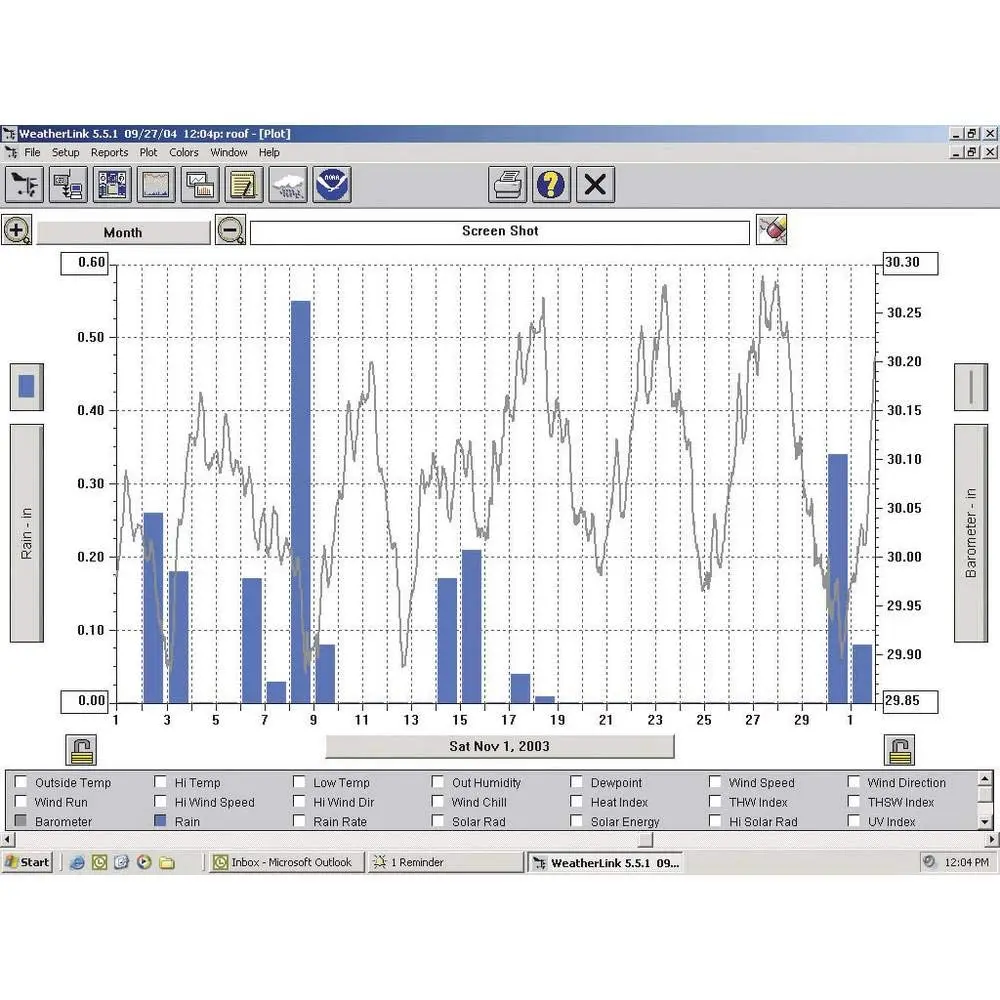Click the eraser icon beside Screen Shot
The width and height of the screenshot is (1000, 1000).
[x=772, y=230]
